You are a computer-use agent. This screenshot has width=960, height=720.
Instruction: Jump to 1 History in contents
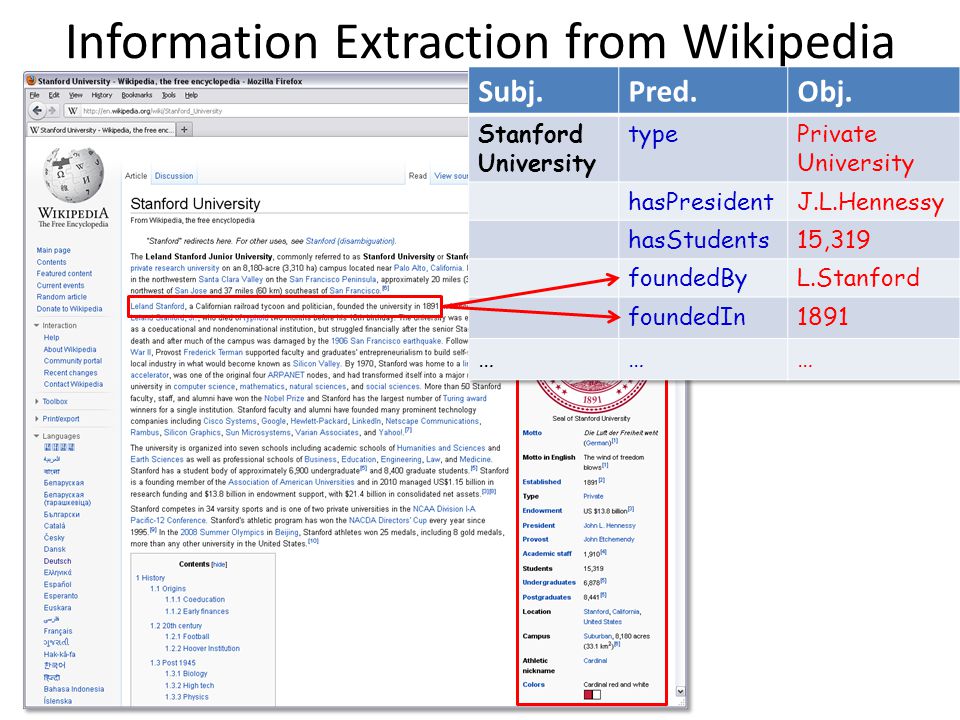(151, 578)
